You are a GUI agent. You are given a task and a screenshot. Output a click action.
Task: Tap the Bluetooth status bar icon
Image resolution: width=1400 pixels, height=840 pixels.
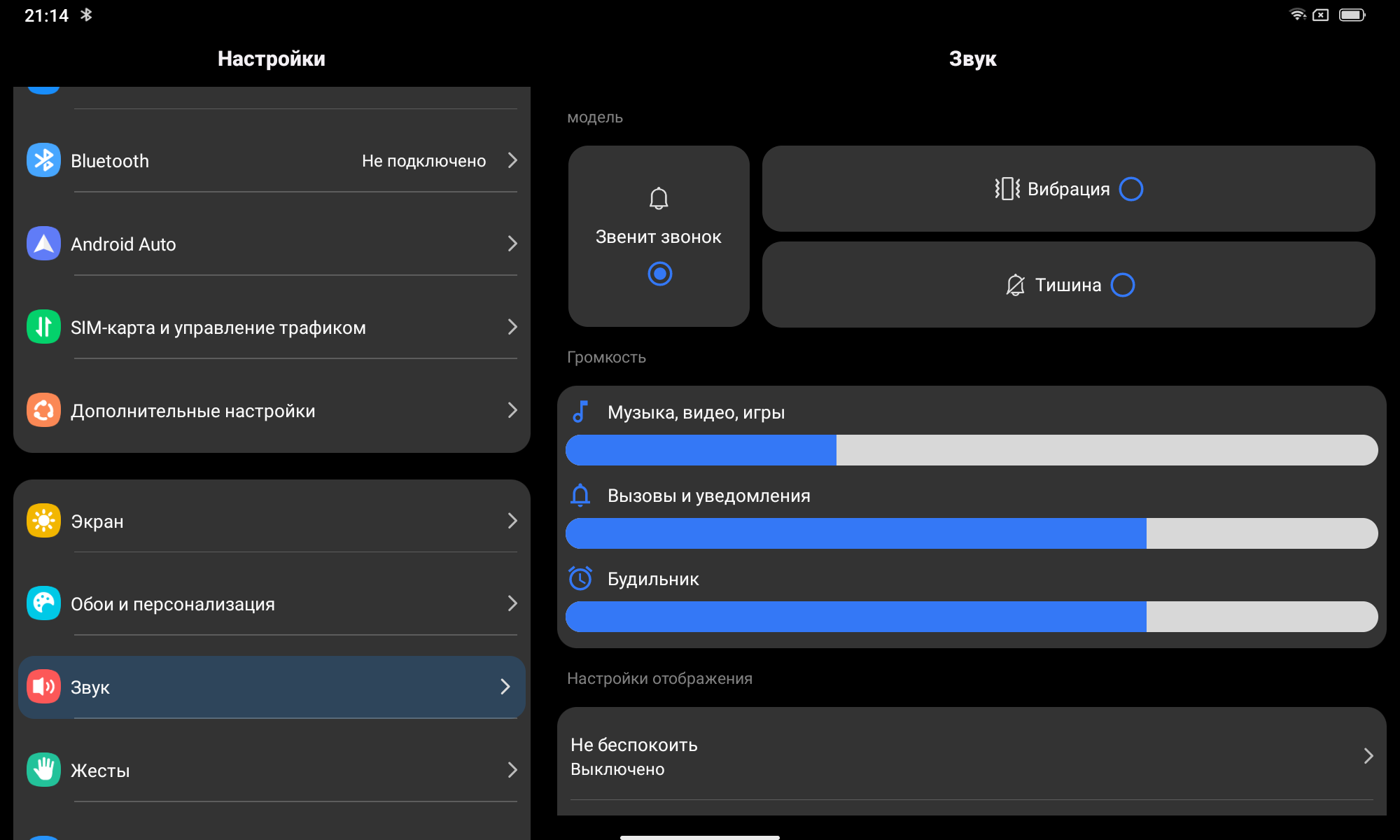click(86, 15)
